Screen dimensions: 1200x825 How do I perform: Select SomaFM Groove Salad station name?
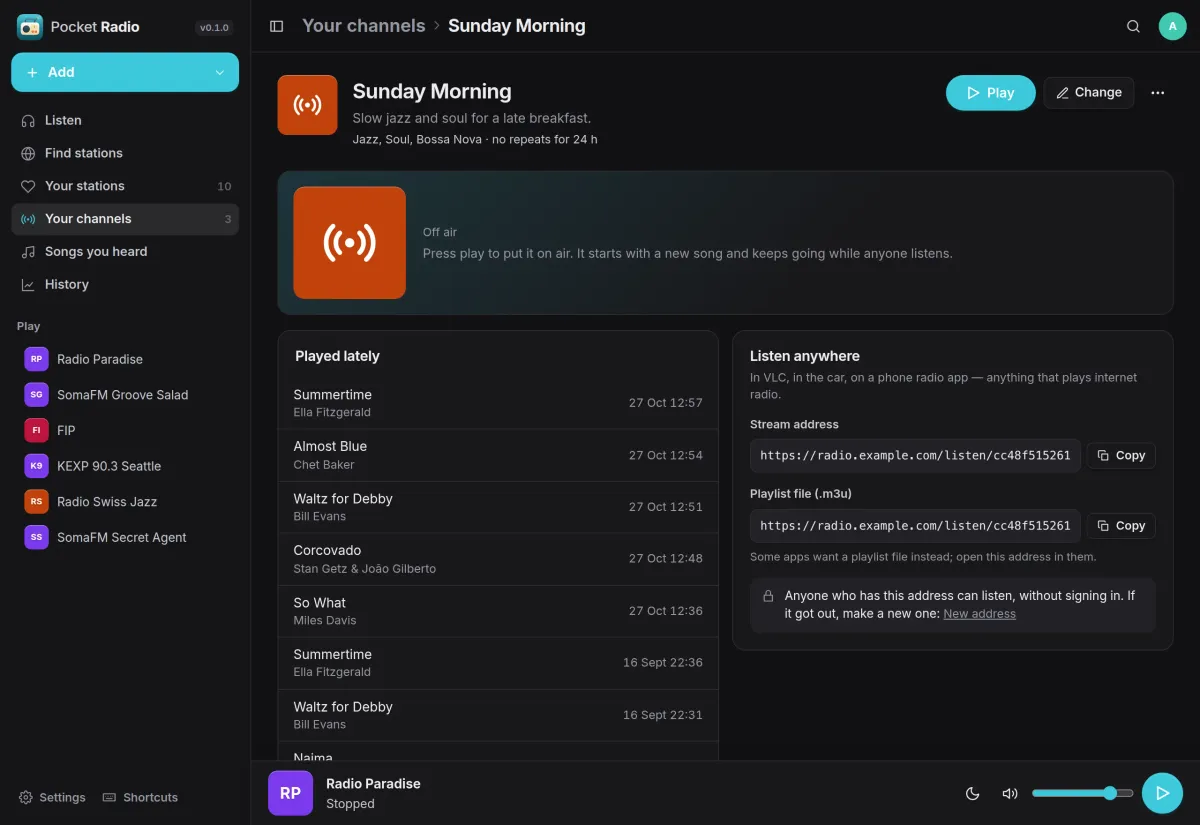(x=122, y=395)
